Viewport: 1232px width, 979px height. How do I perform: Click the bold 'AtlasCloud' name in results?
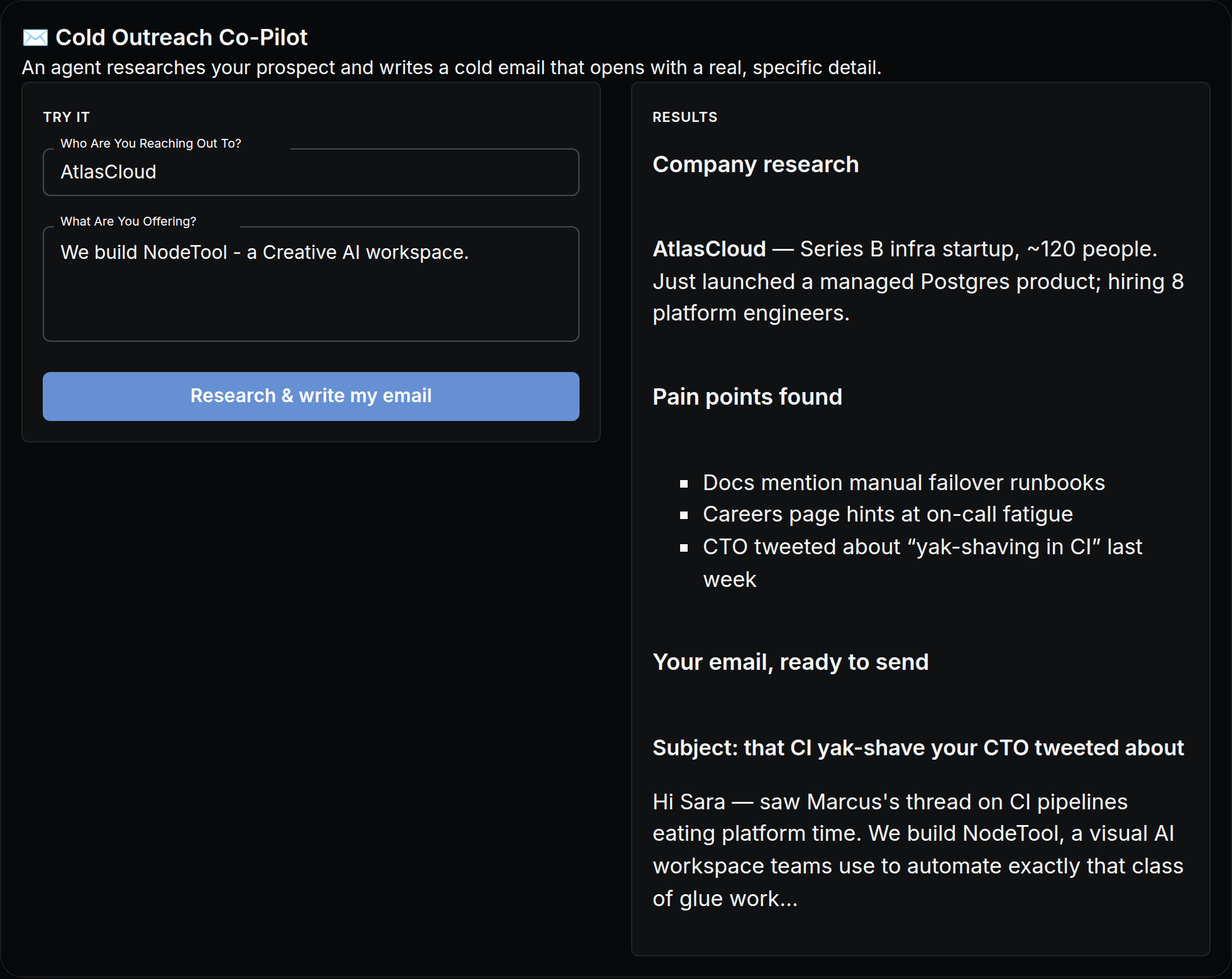point(709,249)
